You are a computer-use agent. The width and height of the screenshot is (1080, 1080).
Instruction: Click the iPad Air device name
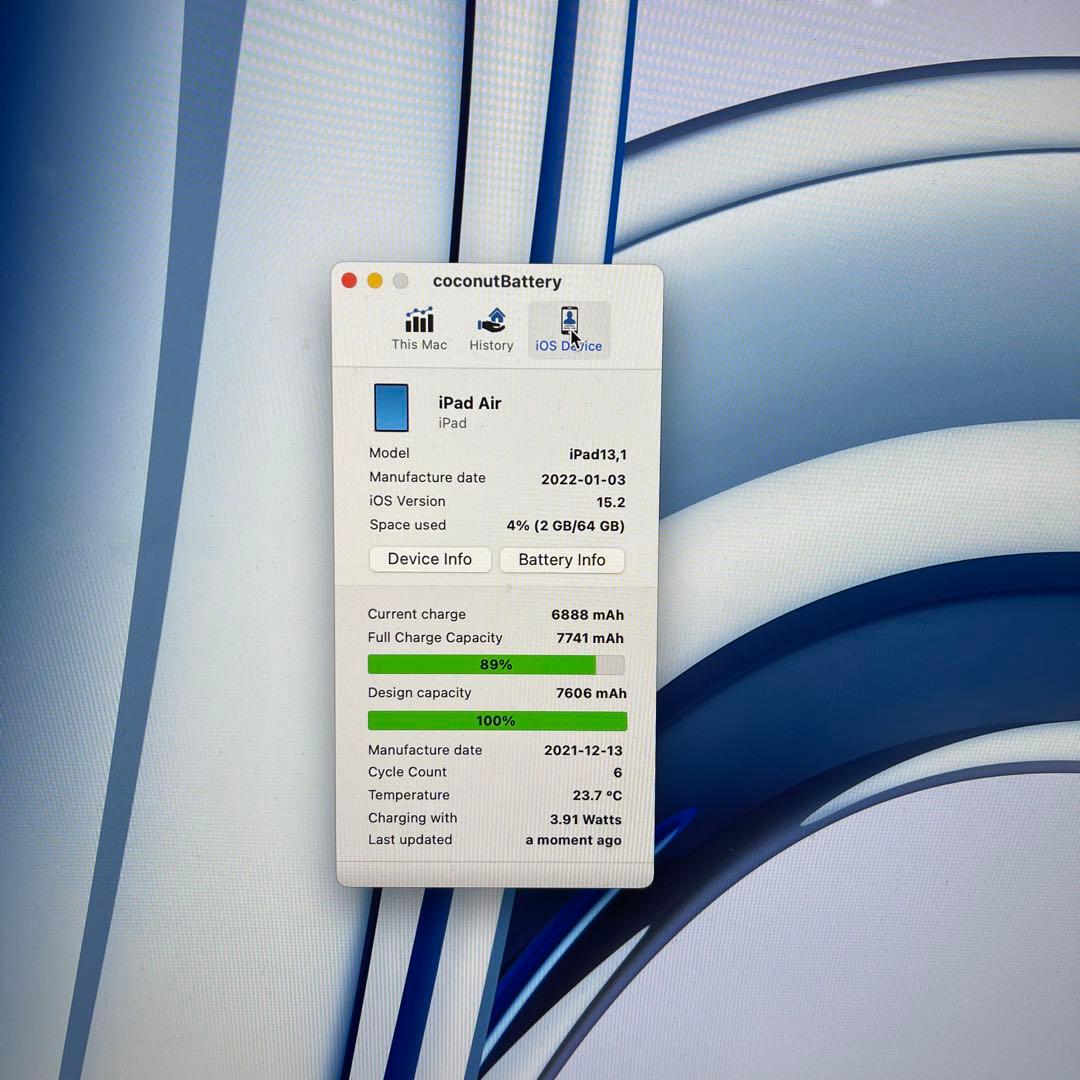point(470,403)
